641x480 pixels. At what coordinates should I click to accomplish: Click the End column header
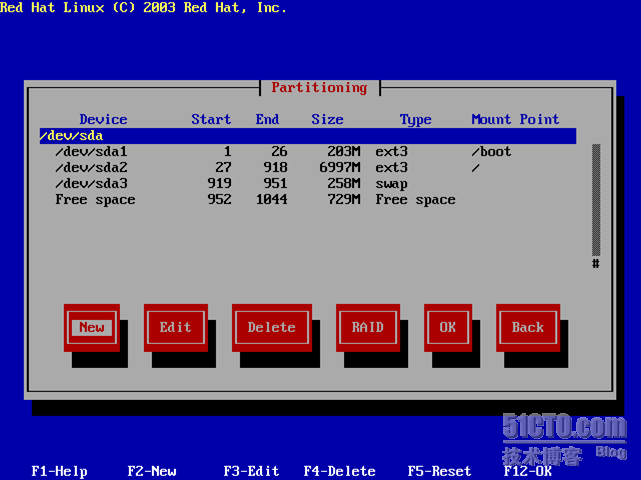267,119
